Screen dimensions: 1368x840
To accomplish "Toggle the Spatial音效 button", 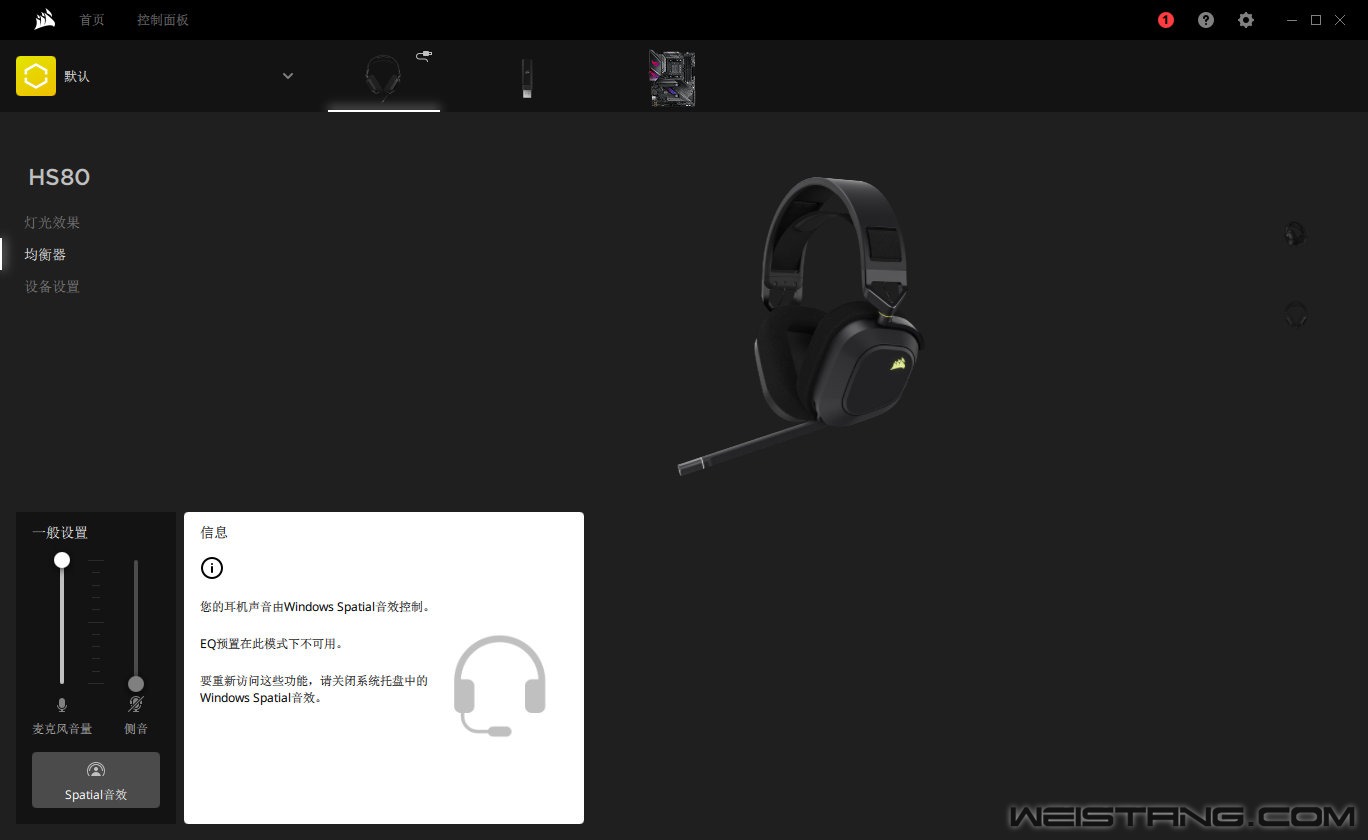I will [x=95, y=780].
